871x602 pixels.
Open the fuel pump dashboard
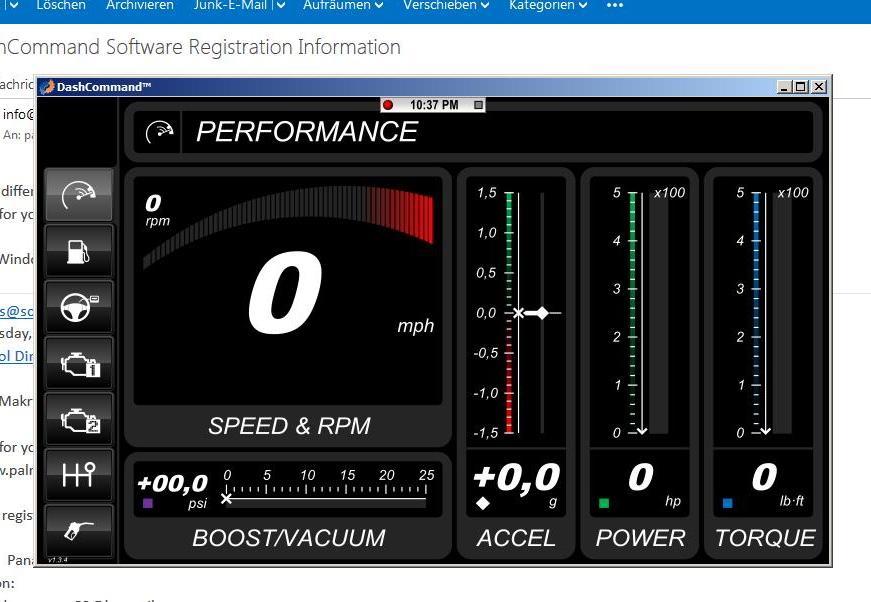[79, 251]
